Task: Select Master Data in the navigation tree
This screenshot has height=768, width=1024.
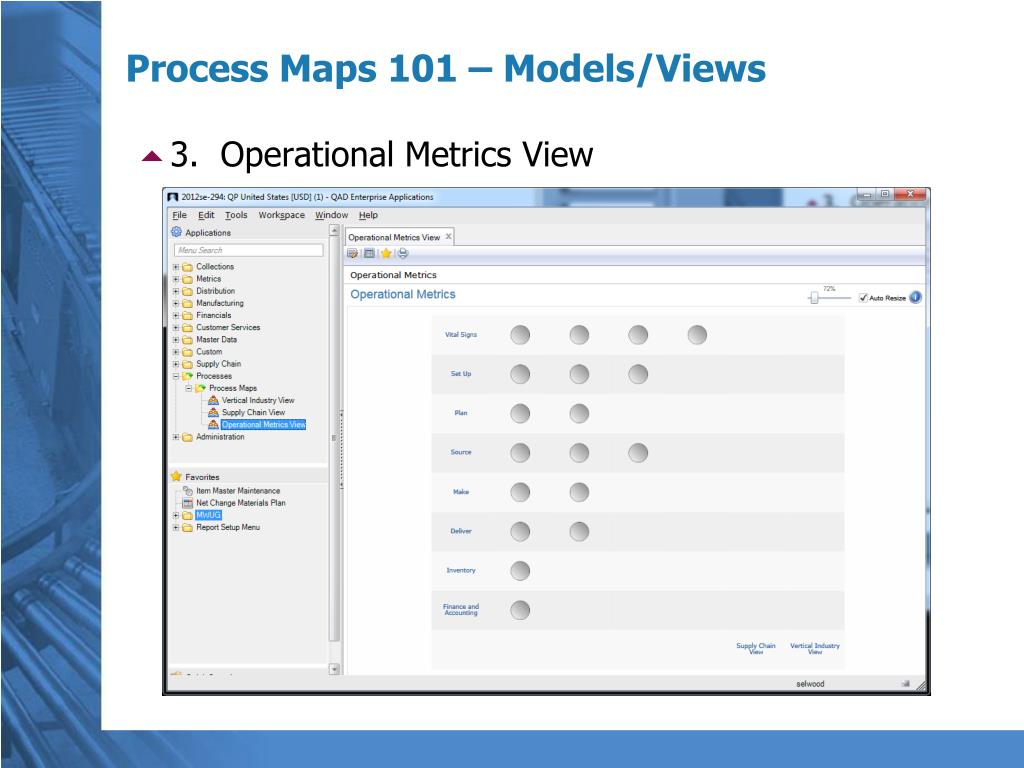Action: (217, 340)
